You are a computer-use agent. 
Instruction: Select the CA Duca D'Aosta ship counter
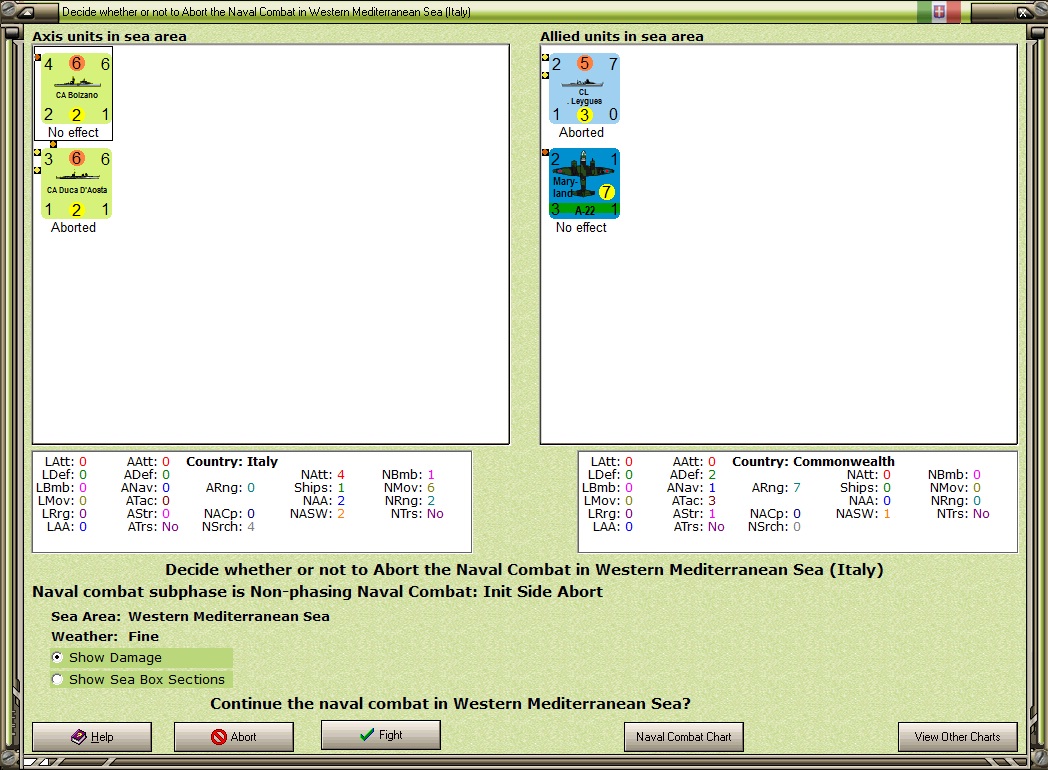click(x=76, y=184)
